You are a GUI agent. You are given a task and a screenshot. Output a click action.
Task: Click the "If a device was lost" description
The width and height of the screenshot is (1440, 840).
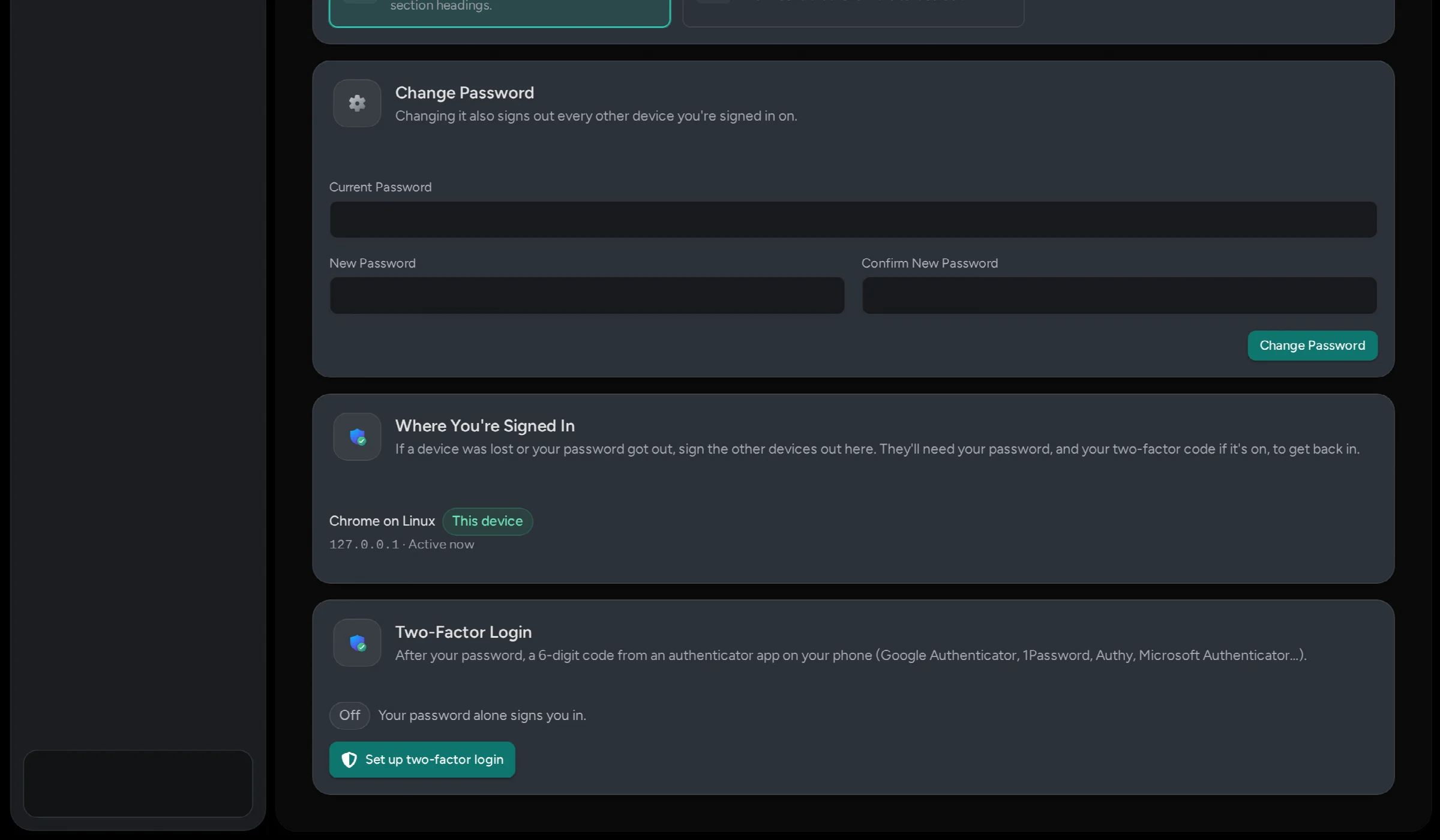coord(877,449)
